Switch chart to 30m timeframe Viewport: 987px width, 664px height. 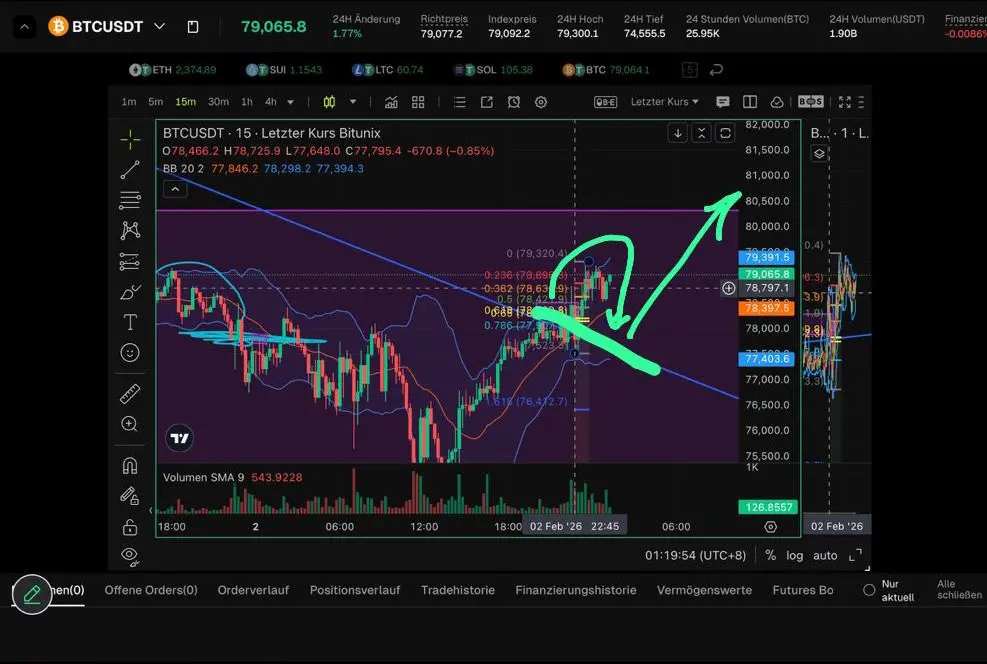218,102
